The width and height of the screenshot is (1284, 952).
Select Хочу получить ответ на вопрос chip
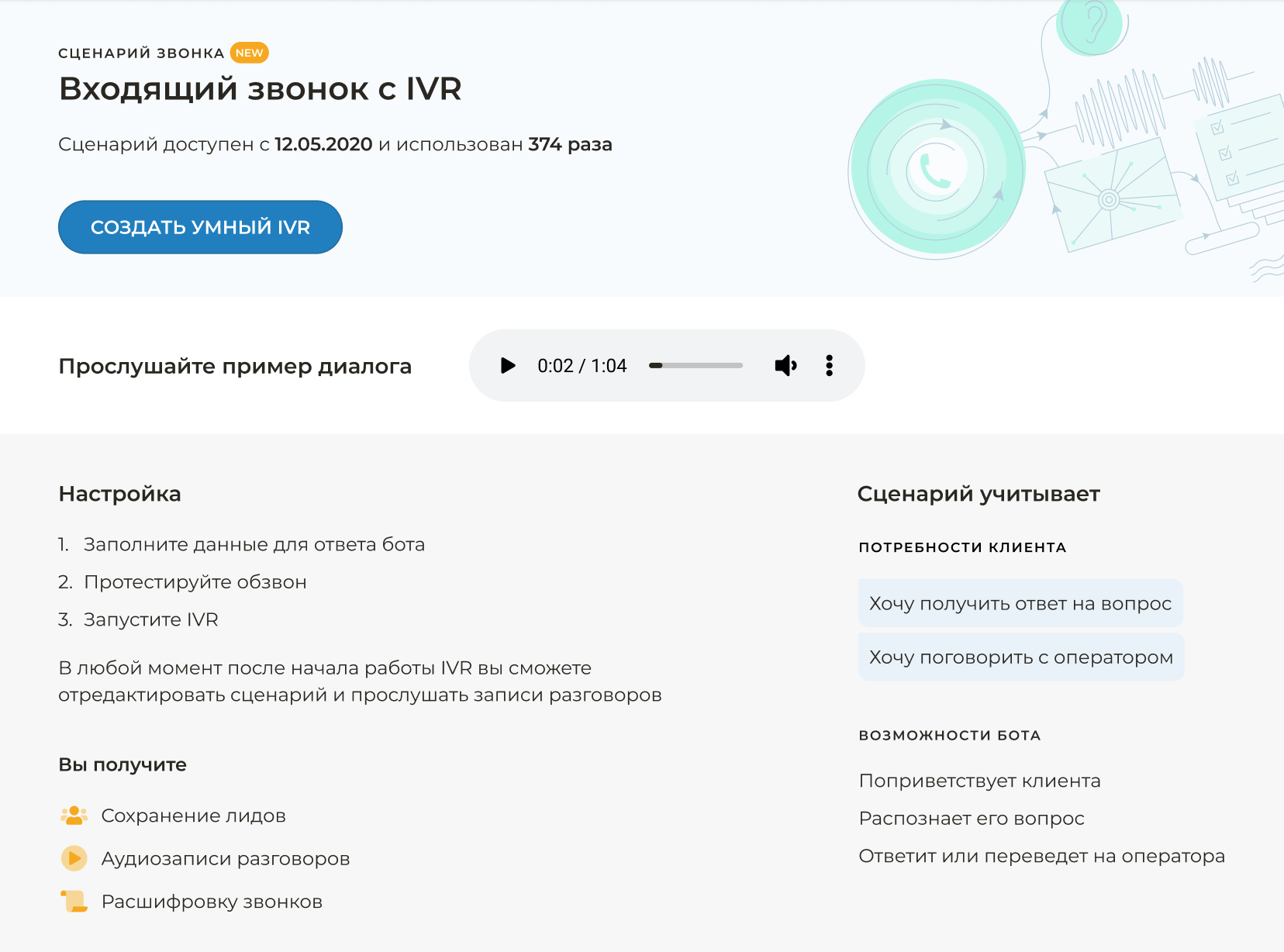point(1020,603)
